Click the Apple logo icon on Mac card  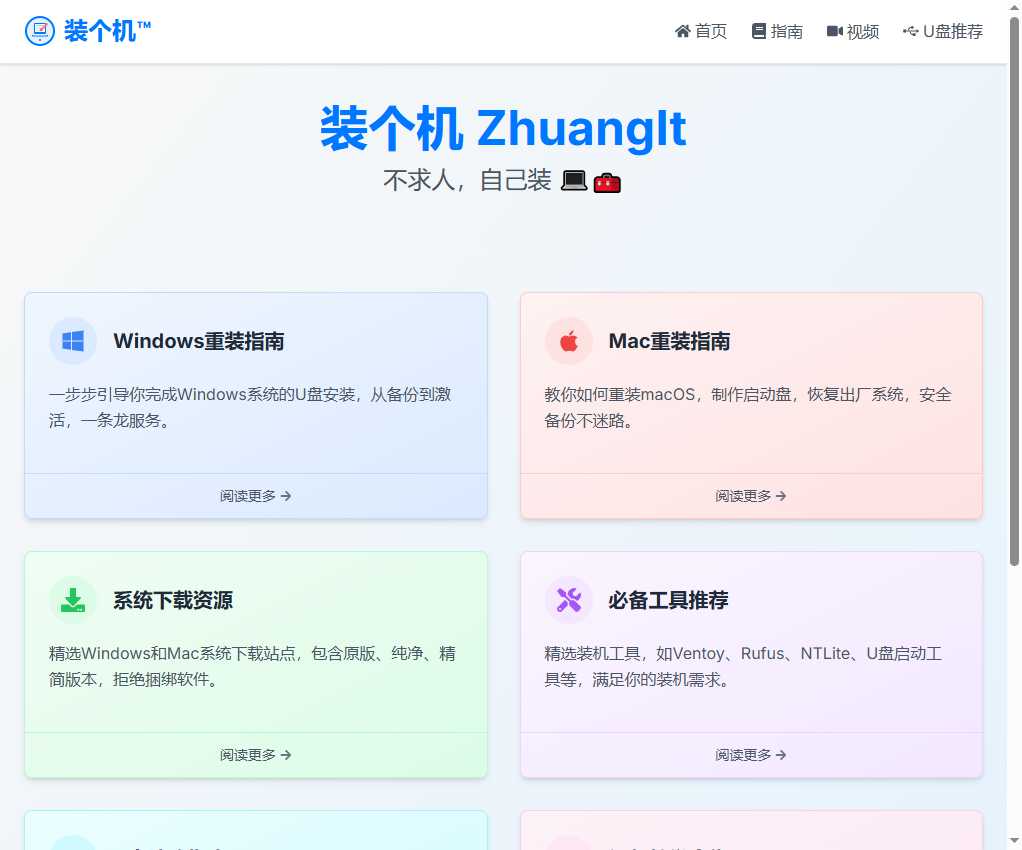click(569, 341)
